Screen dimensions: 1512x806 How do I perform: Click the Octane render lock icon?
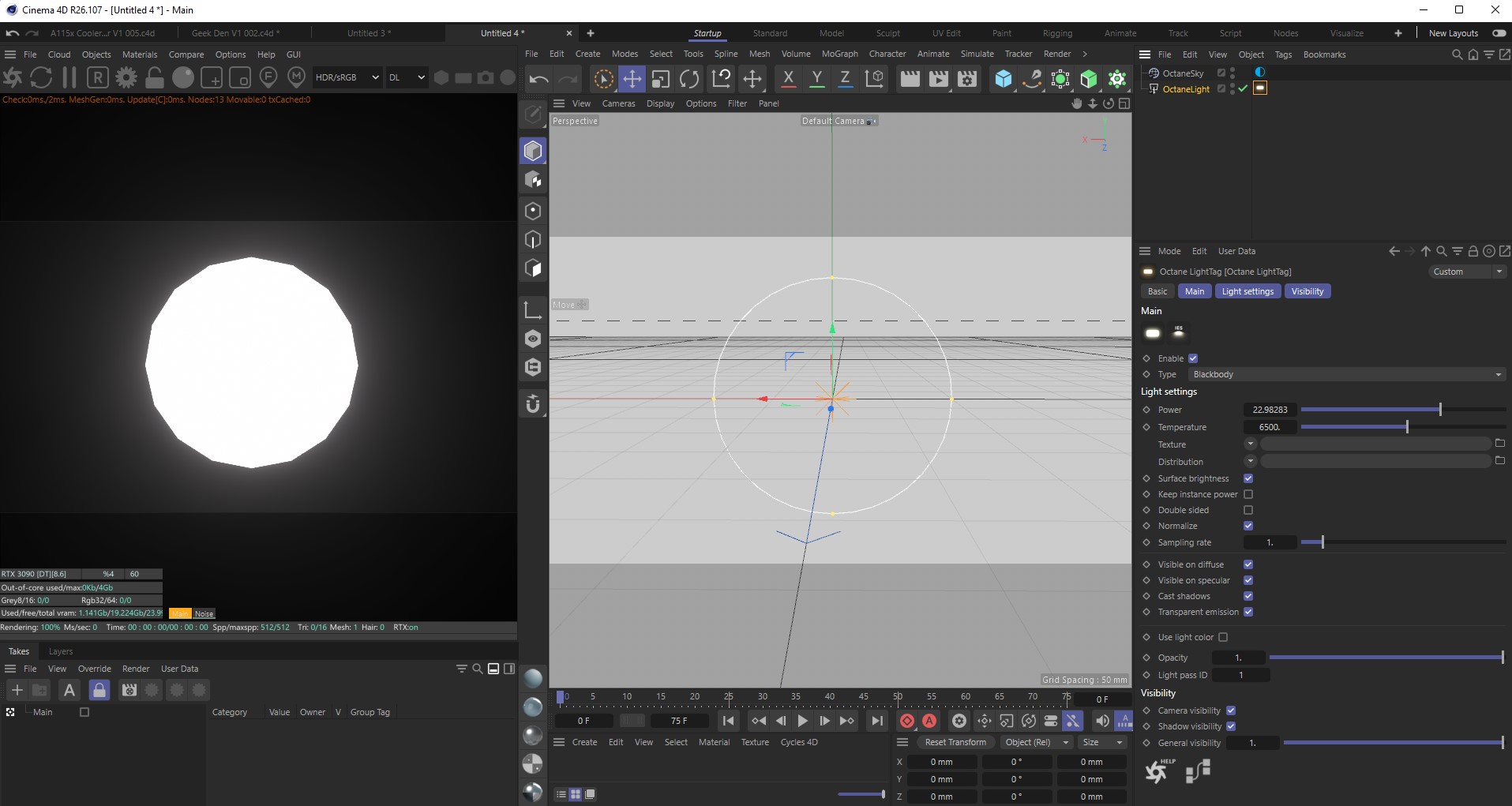tap(155, 77)
